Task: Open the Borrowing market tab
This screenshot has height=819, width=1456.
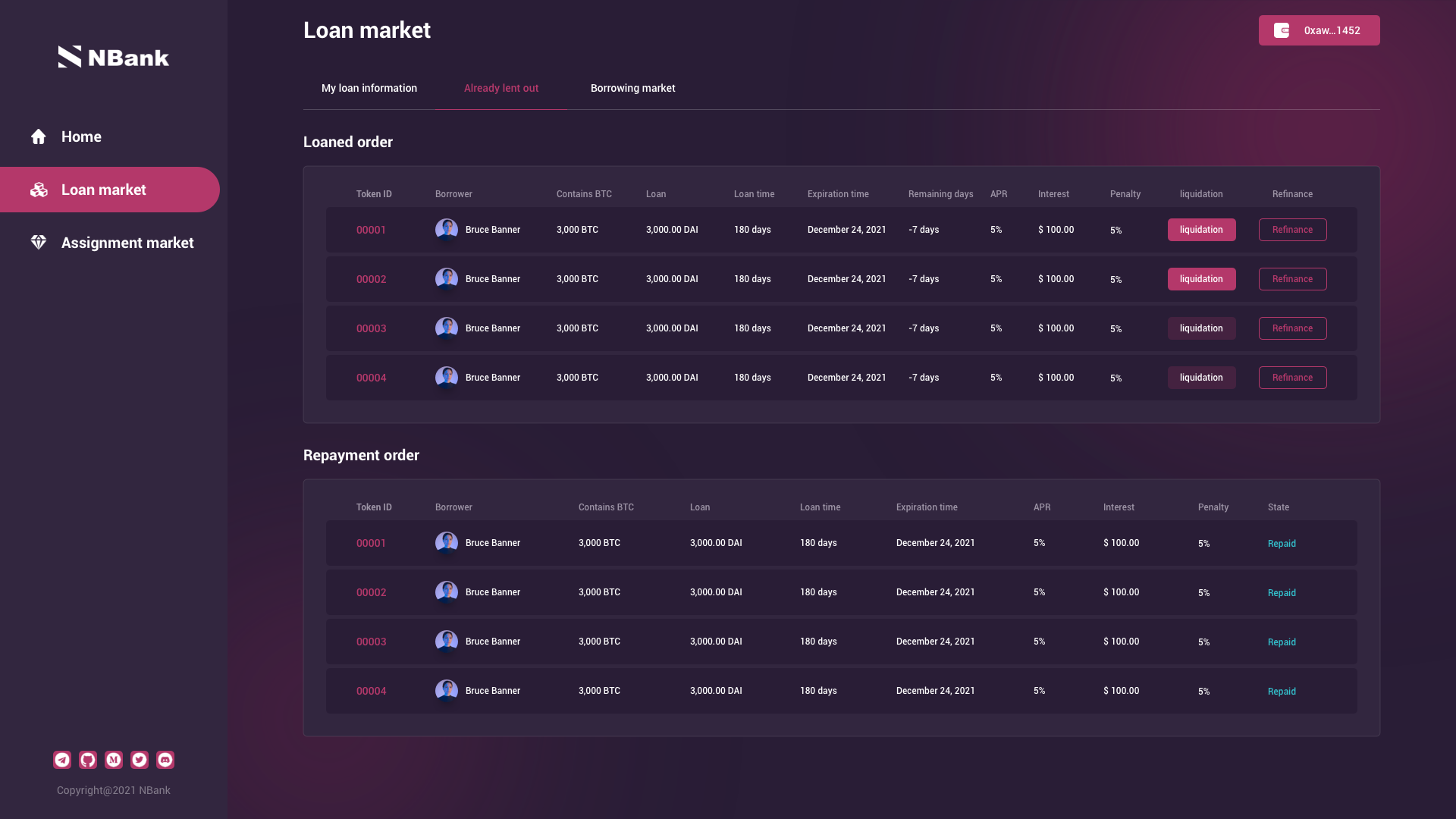Action: click(632, 88)
